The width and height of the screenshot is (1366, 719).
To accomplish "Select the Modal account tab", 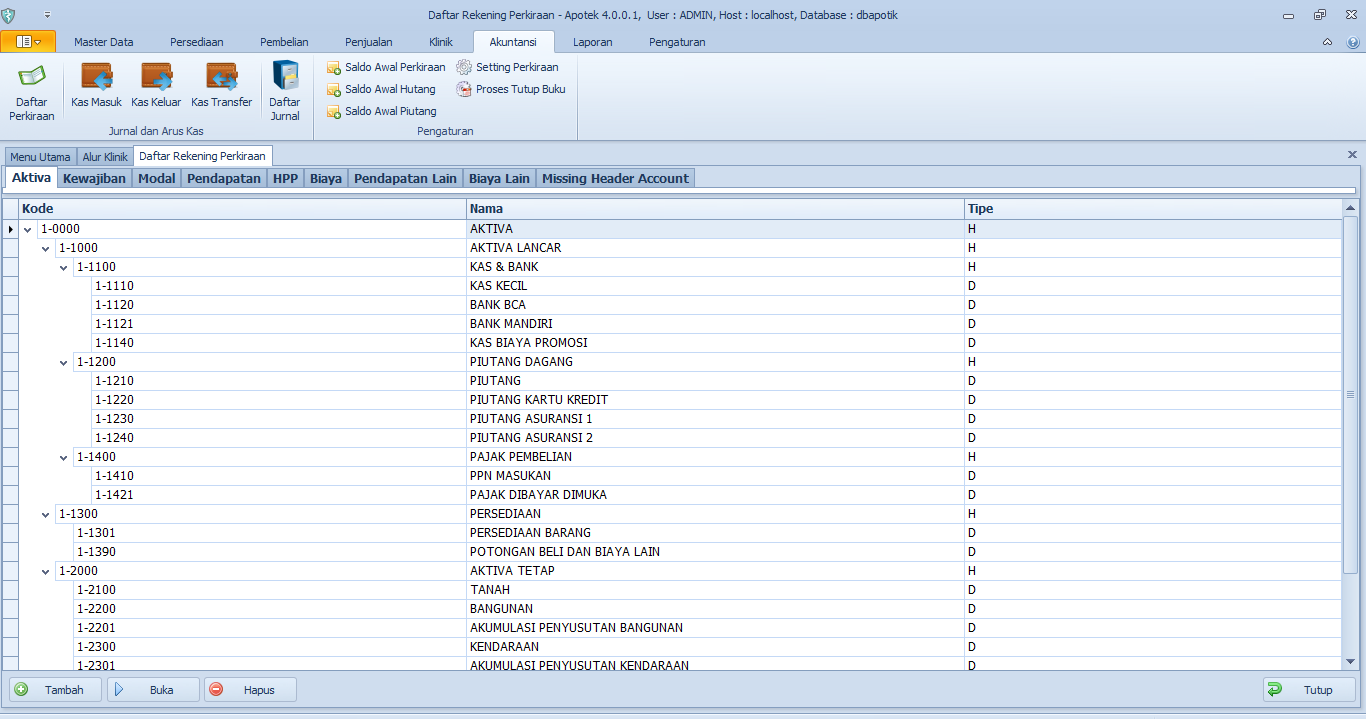I will point(156,178).
